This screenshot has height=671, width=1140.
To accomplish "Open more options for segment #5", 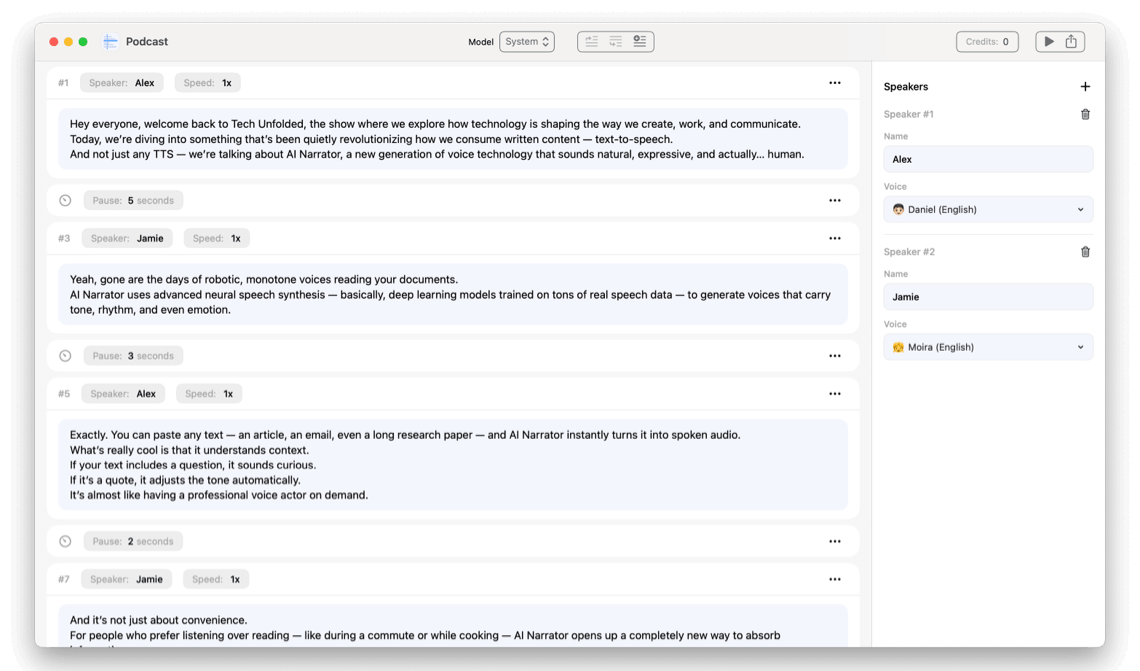I will click(x=834, y=393).
